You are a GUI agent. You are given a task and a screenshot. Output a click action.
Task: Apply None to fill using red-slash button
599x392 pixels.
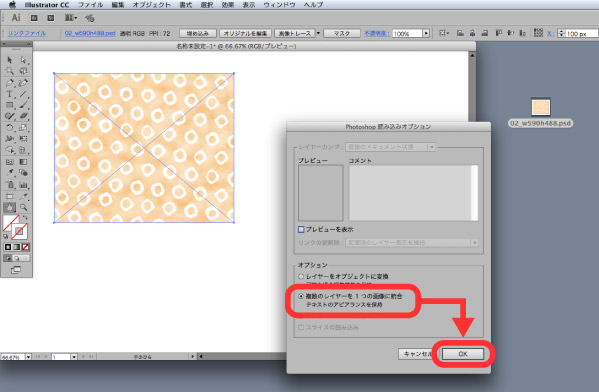click(x=25, y=247)
